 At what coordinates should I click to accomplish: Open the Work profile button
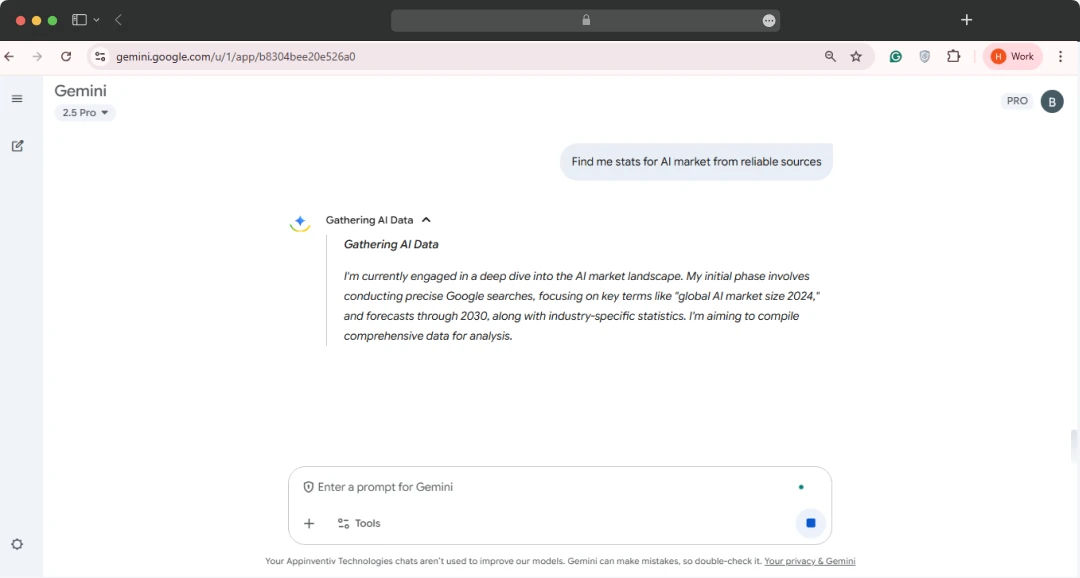coord(1012,56)
